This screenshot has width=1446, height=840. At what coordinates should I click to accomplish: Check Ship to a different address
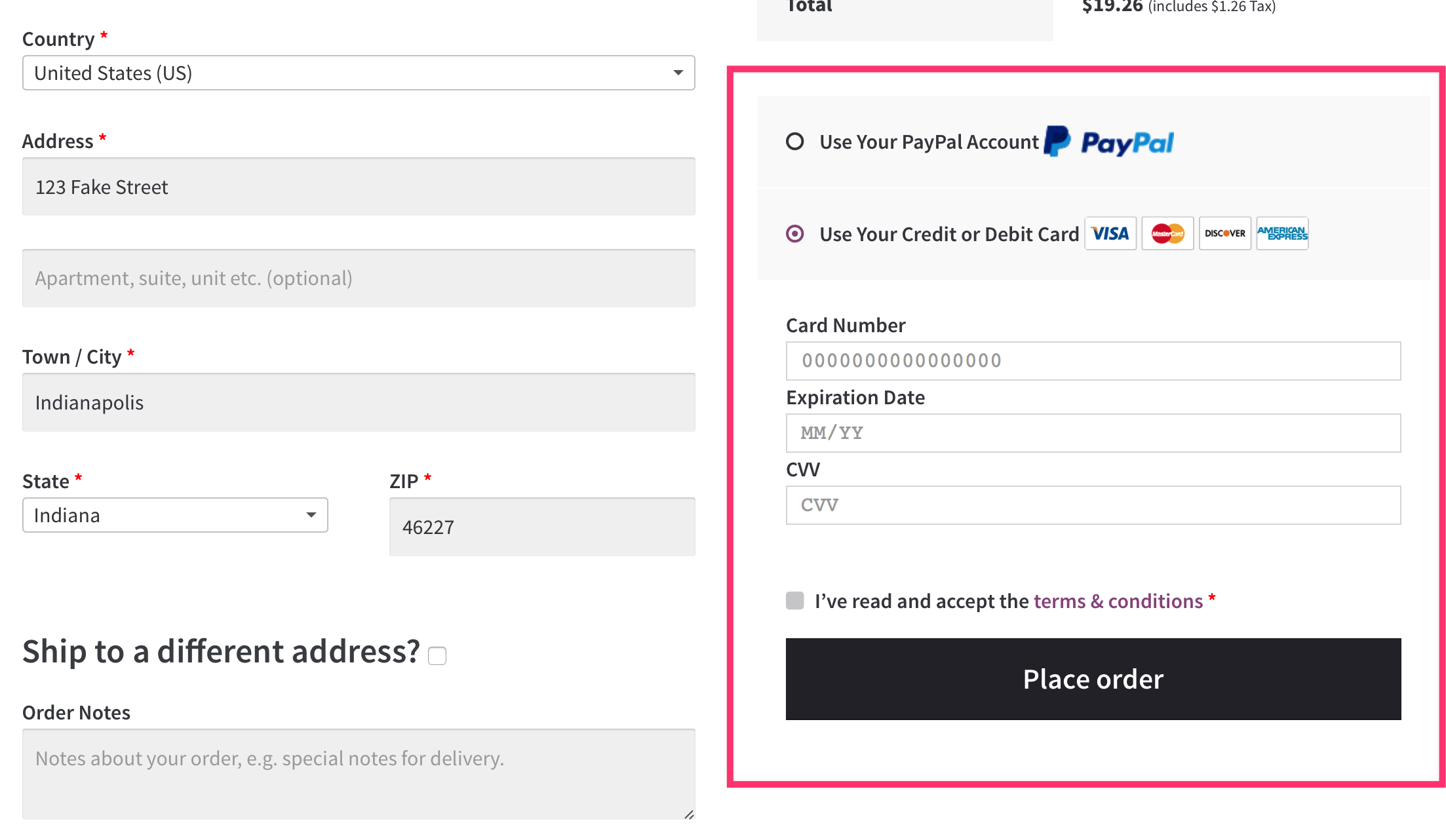pos(437,656)
